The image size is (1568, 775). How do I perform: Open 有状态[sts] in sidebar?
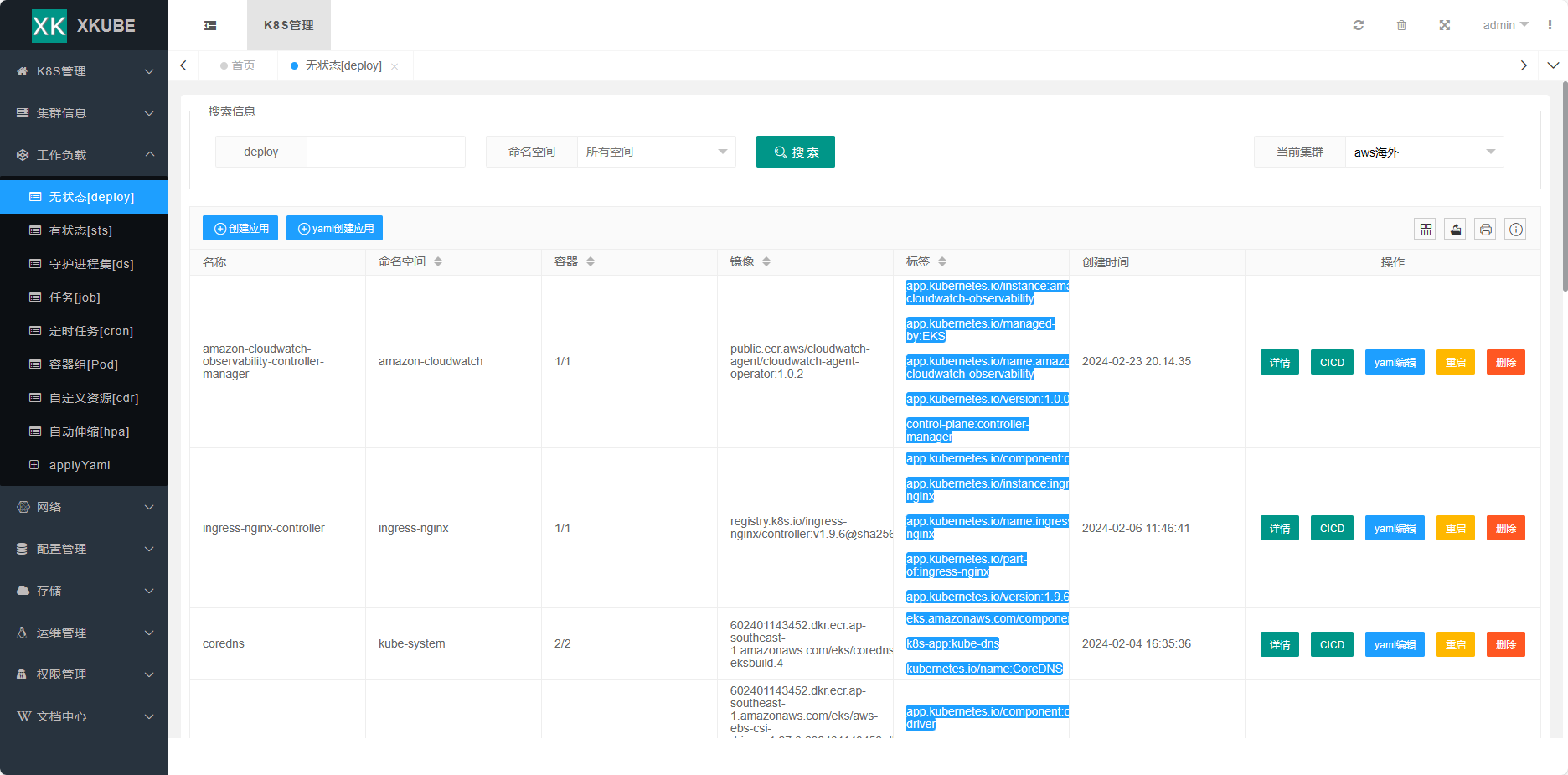tap(84, 230)
